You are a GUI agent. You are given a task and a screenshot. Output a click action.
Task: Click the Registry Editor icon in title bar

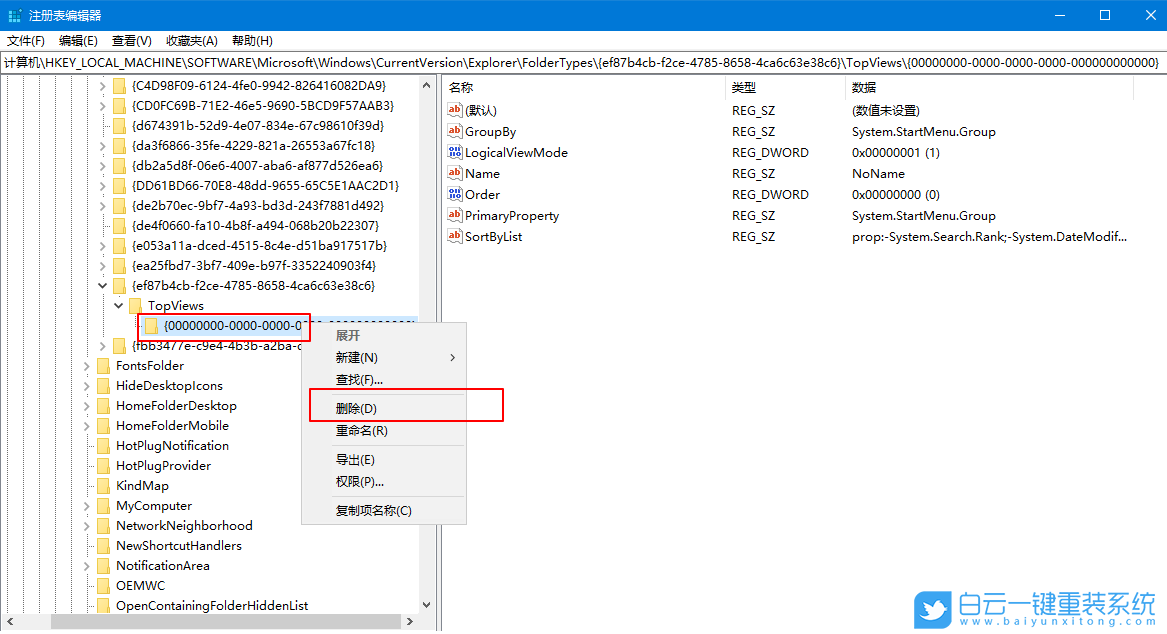14,15
